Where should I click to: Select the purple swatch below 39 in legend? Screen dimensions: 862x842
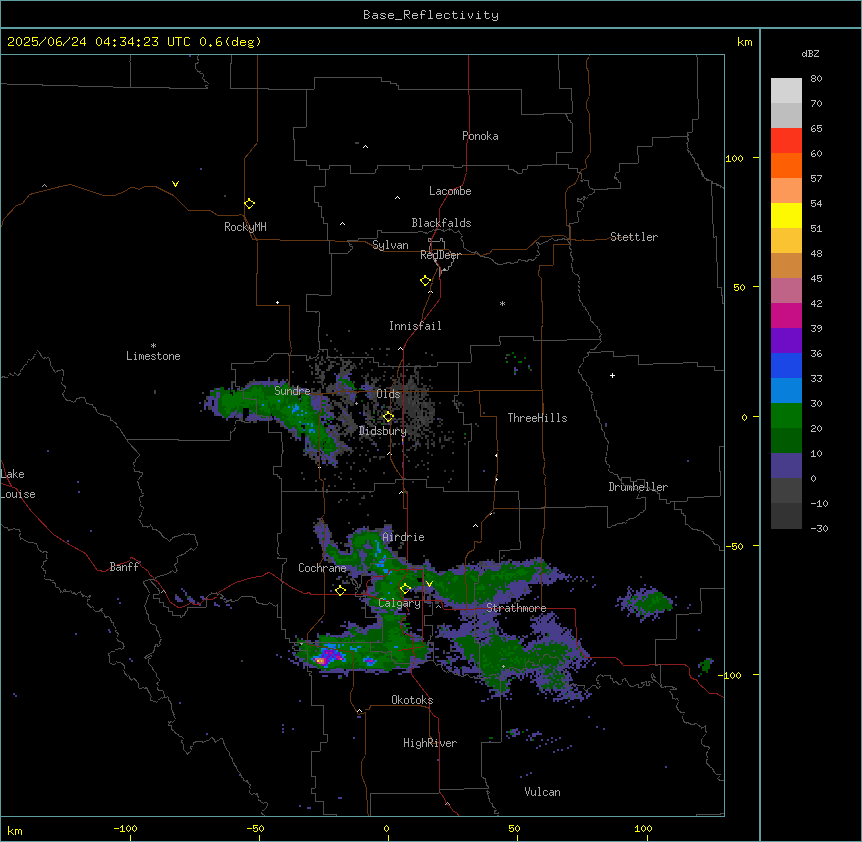[786, 340]
